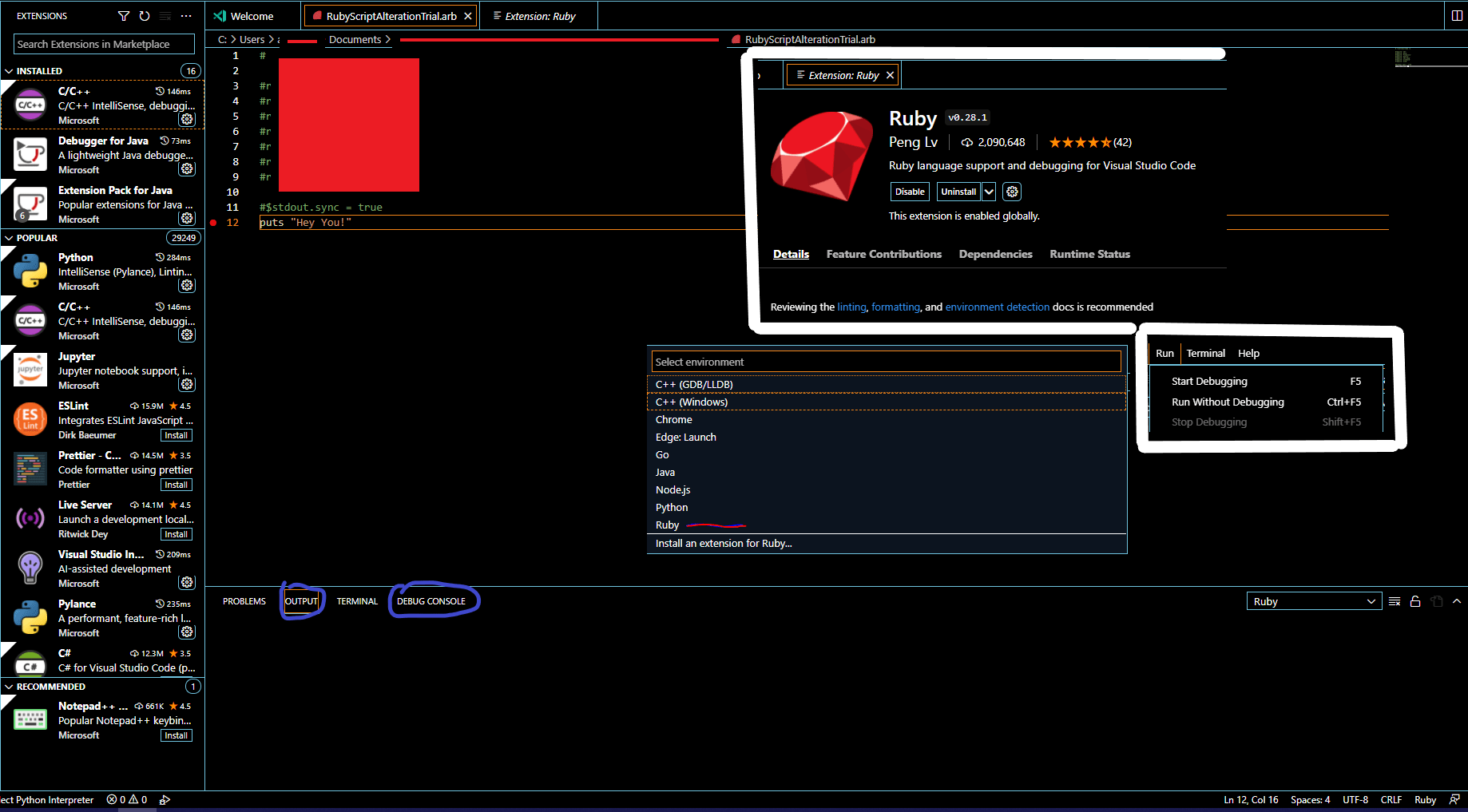Open the Uninstall dropdown arrow
The height and width of the screenshot is (812, 1468).
click(989, 191)
